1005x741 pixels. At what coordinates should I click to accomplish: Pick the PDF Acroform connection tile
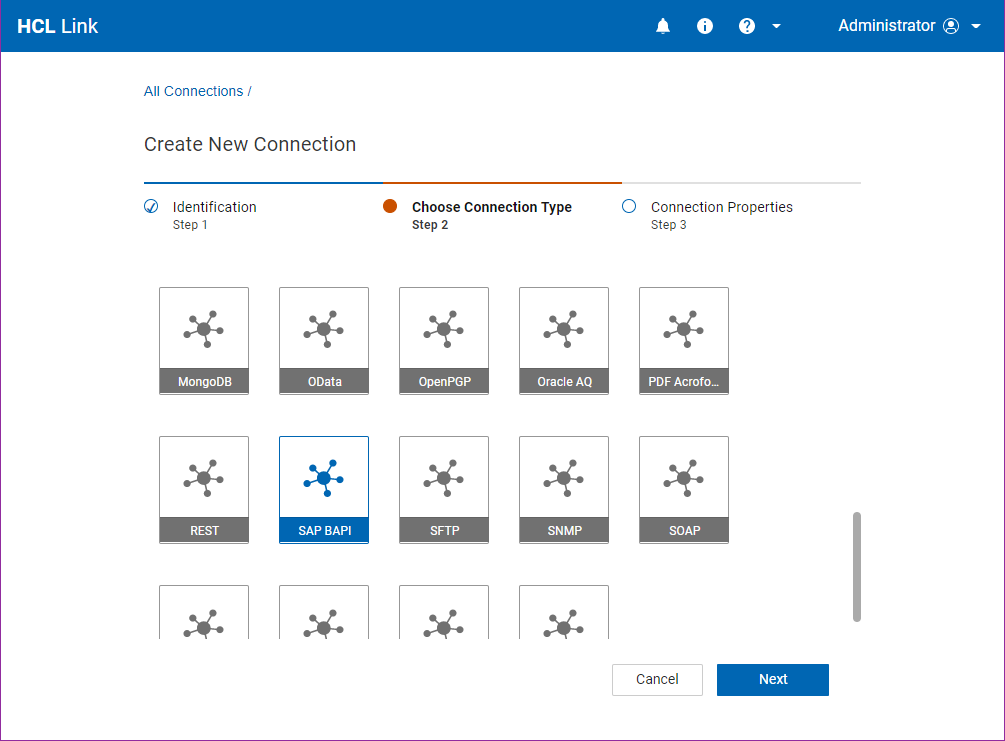[683, 340]
